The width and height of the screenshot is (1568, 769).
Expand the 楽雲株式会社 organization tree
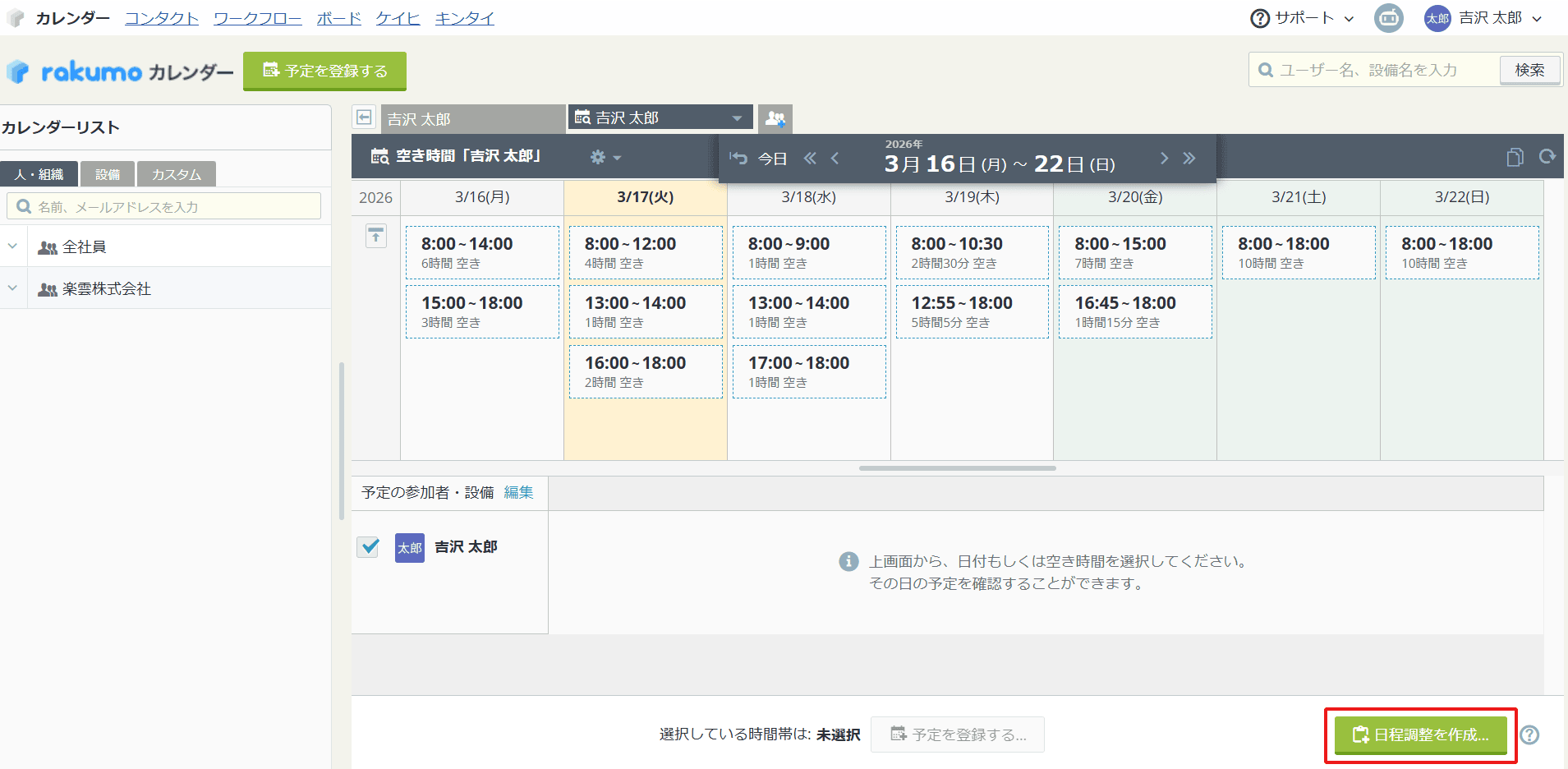click(x=13, y=288)
